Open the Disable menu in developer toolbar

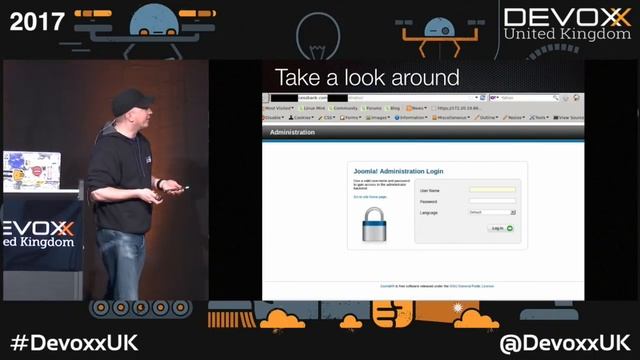click(273, 118)
